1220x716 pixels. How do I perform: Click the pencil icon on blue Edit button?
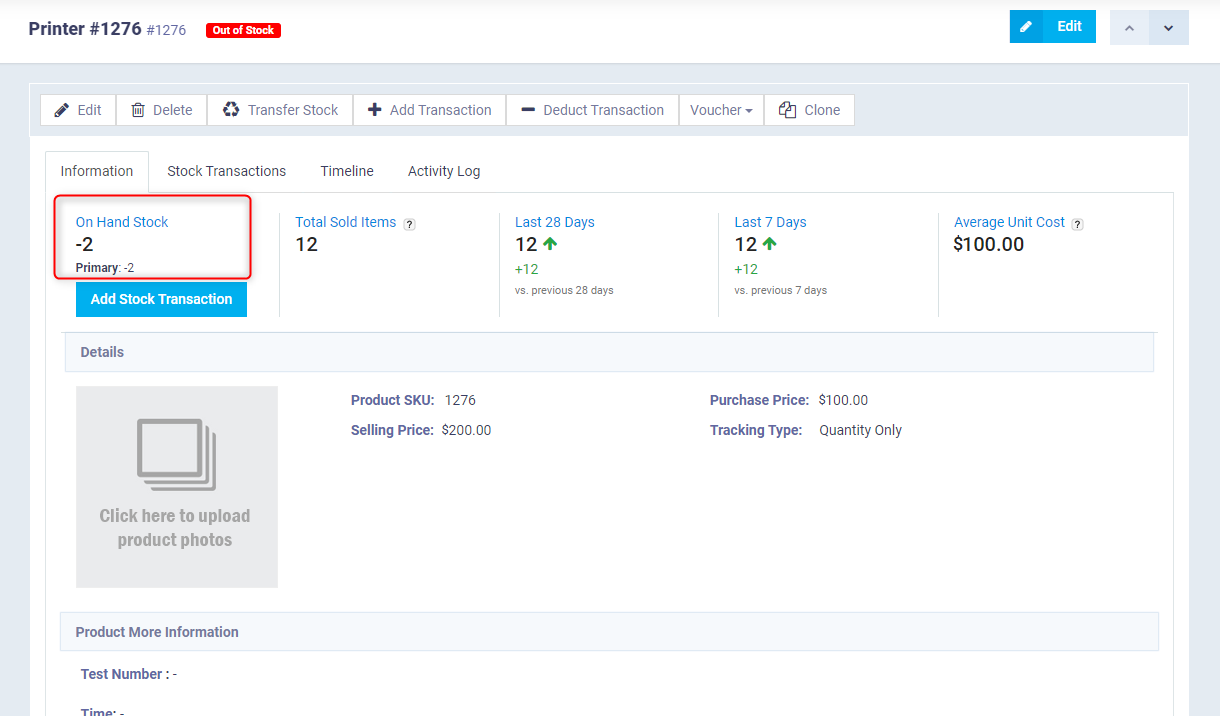1026,27
